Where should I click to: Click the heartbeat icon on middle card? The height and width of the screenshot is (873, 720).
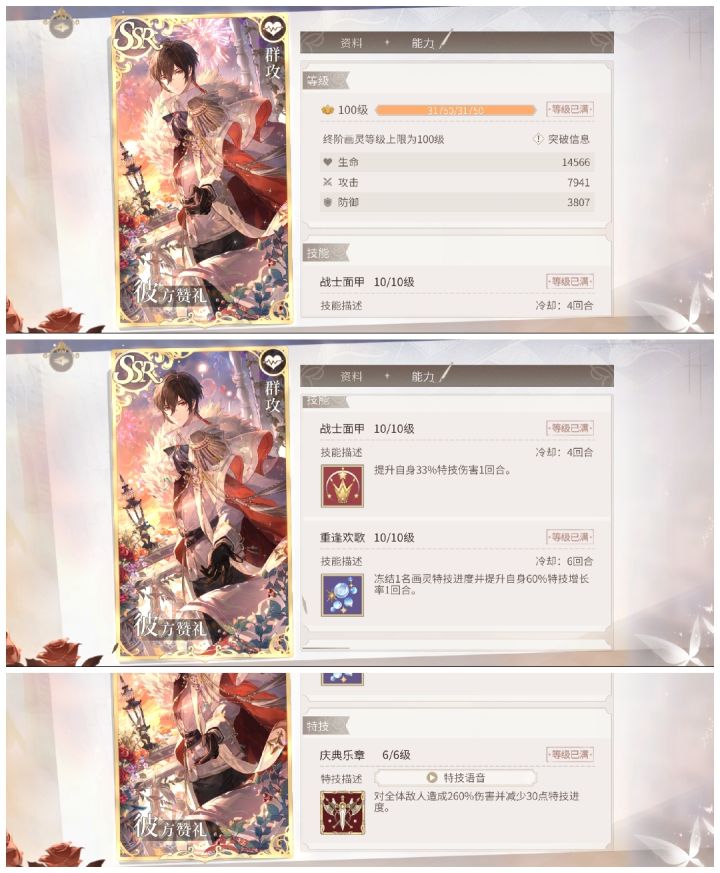[273, 362]
